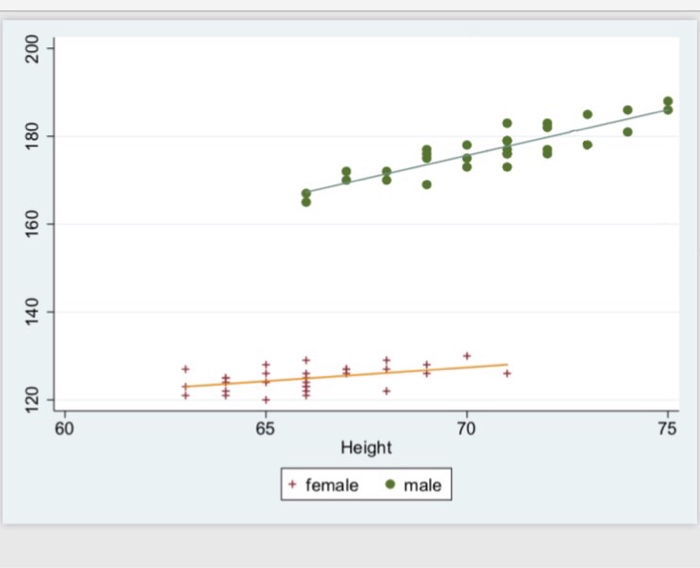This screenshot has width=700, height=568.
Task: Click the 180 y-axis tick label
Action: 32,136
